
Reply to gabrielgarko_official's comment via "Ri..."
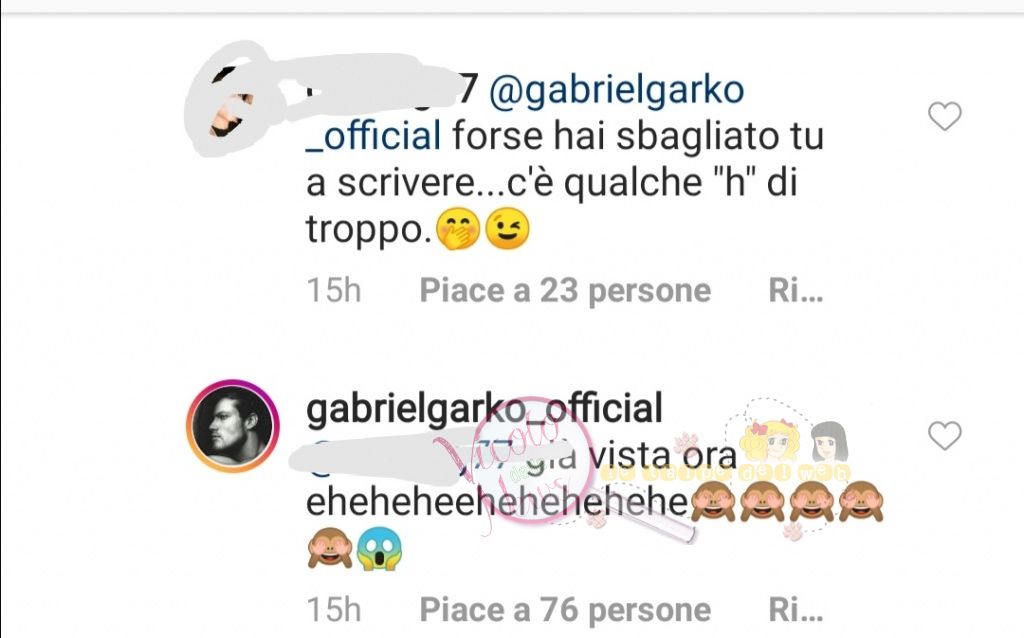795,610
